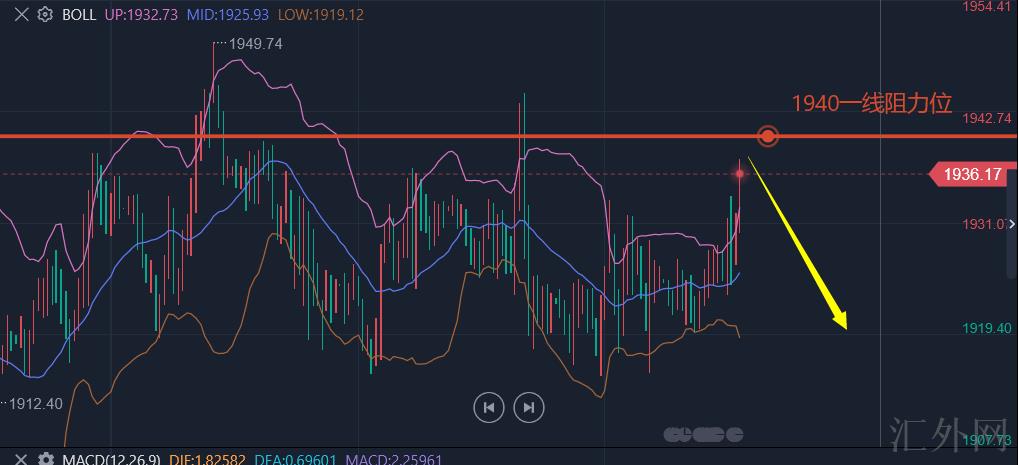
Task: Click the UP:1932.73 upper band value
Action: pos(141,14)
